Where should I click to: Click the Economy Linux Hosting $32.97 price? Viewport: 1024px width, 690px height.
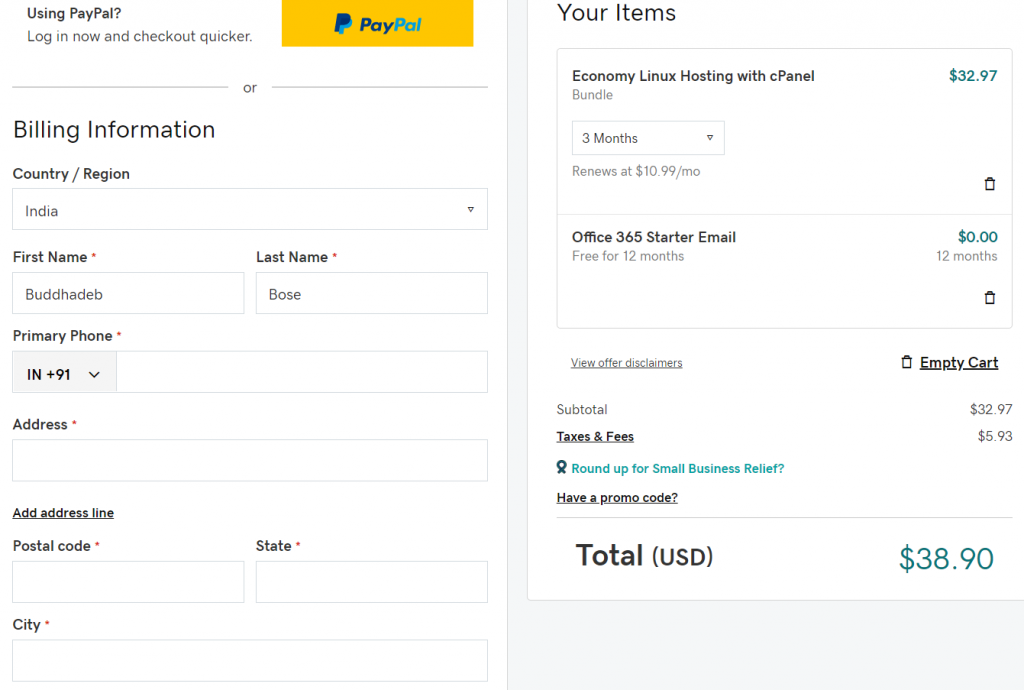click(973, 76)
